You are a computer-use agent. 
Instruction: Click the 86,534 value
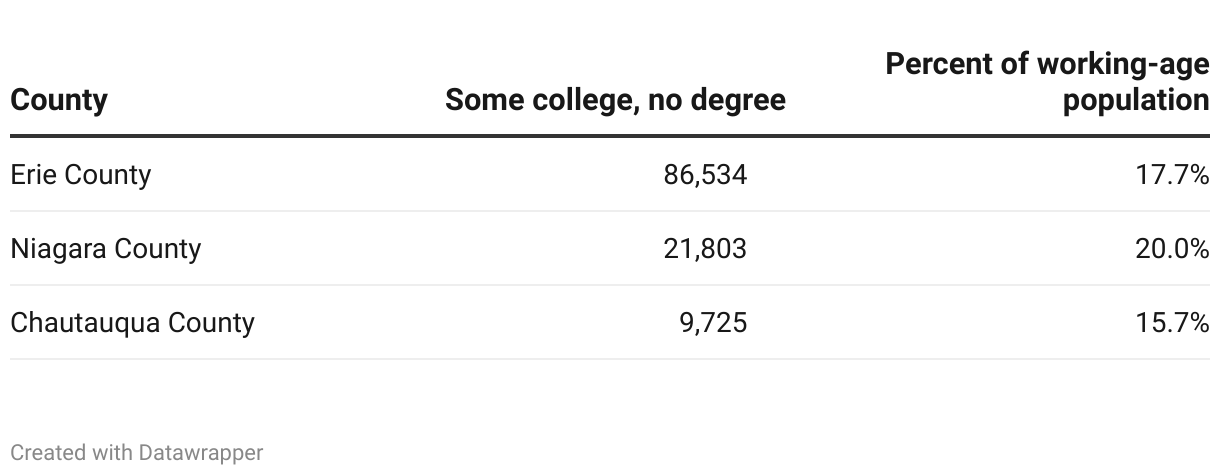[x=705, y=175]
